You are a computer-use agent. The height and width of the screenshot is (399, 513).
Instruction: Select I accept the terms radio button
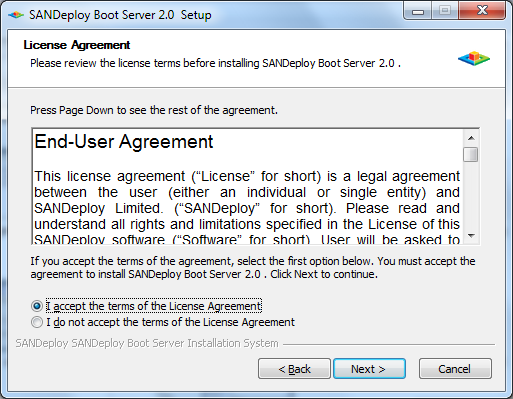[x=37, y=306]
